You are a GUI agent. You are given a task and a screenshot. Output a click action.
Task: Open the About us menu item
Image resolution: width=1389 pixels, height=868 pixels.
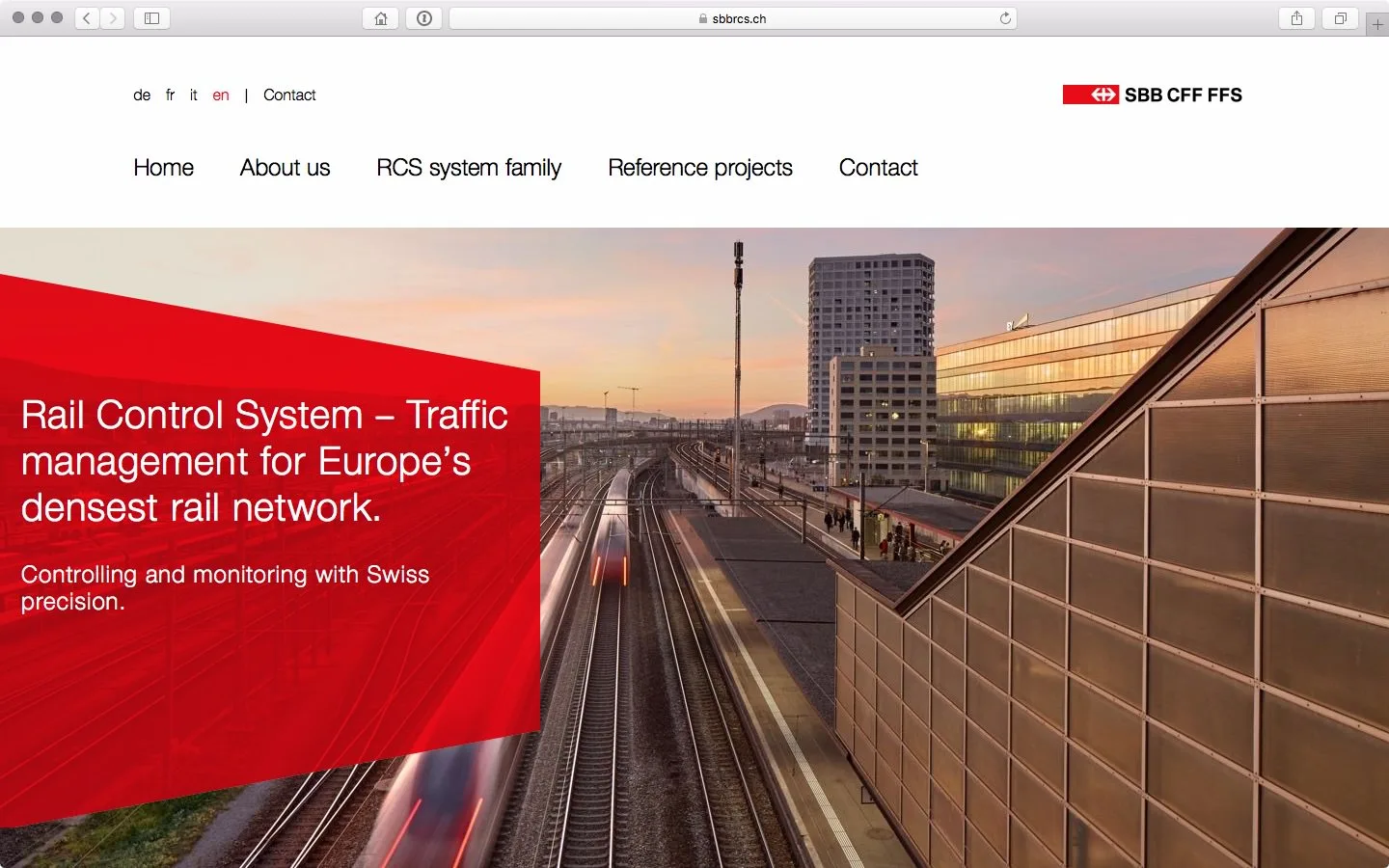click(x=285, y=168)
